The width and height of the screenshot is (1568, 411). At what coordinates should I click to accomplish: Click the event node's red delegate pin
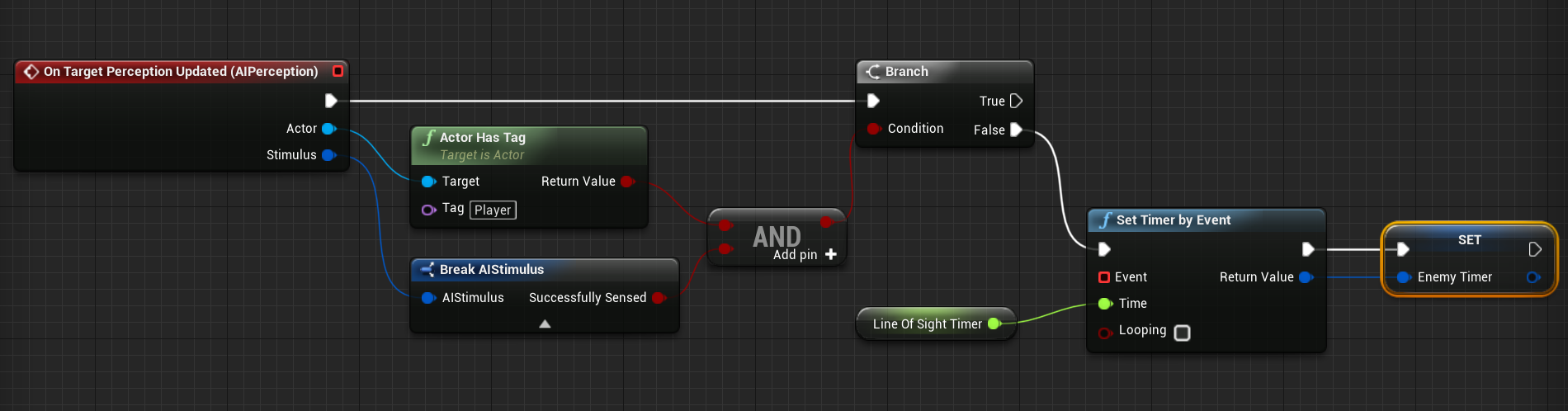(x=338, y=71)
